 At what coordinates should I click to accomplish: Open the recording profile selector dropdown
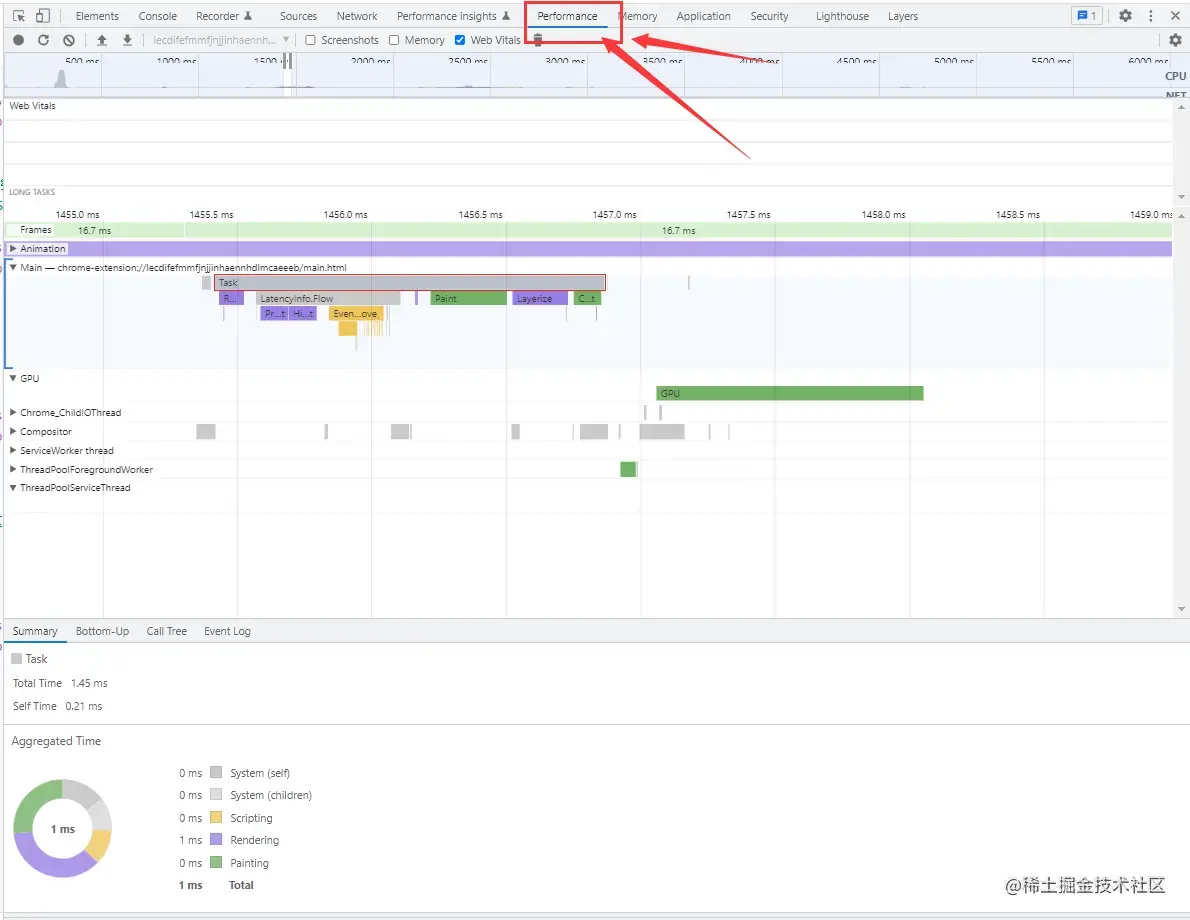click(221, 40)
